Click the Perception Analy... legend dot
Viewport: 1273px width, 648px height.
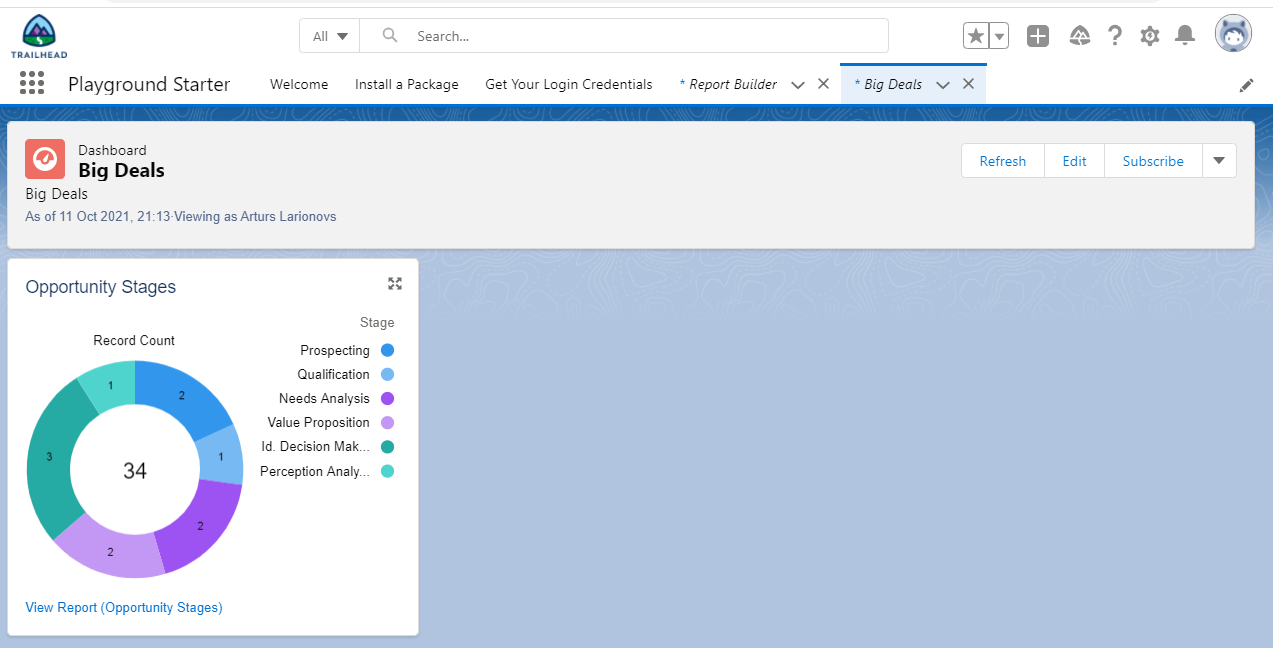tap(387, 471)
